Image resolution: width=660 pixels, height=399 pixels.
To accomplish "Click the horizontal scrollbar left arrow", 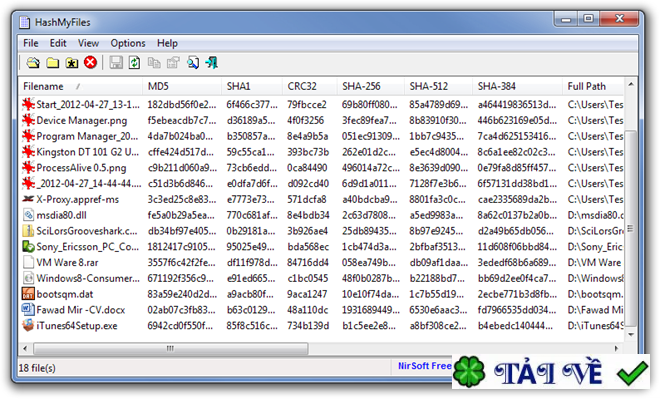I will tap(25, 348).
